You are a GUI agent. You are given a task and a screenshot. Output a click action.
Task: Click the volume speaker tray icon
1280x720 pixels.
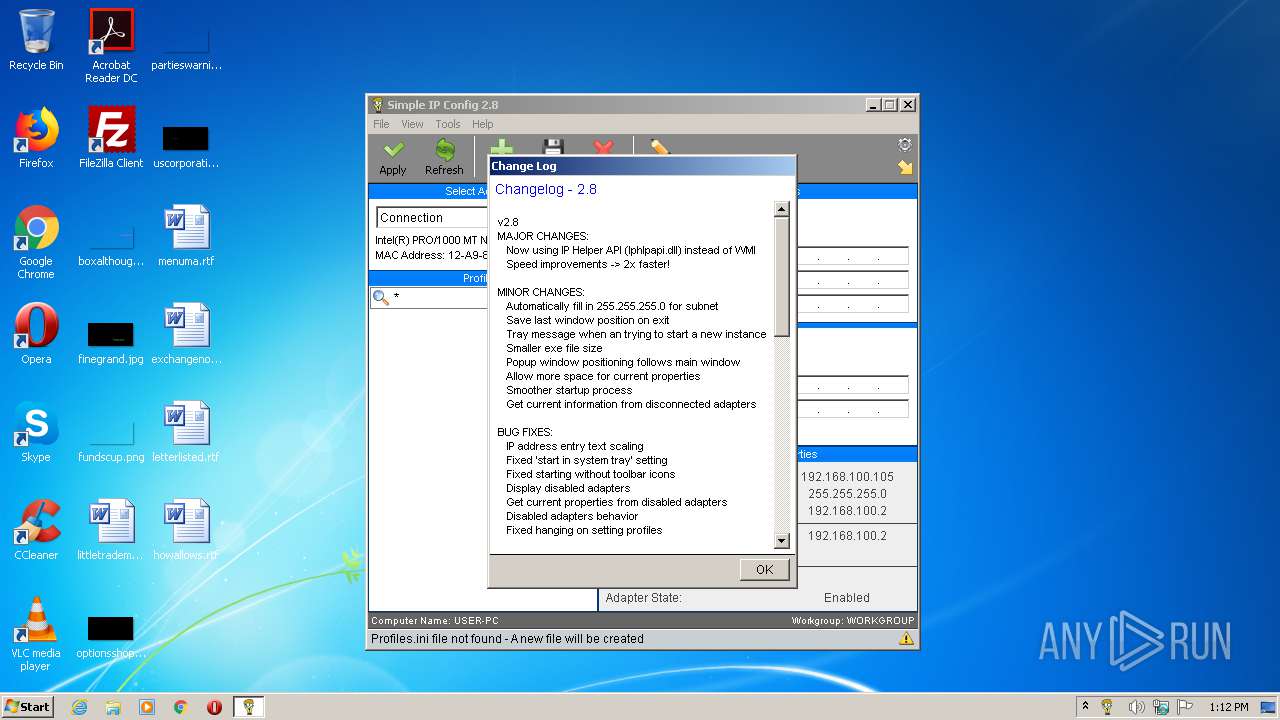tap(1137, 707)
